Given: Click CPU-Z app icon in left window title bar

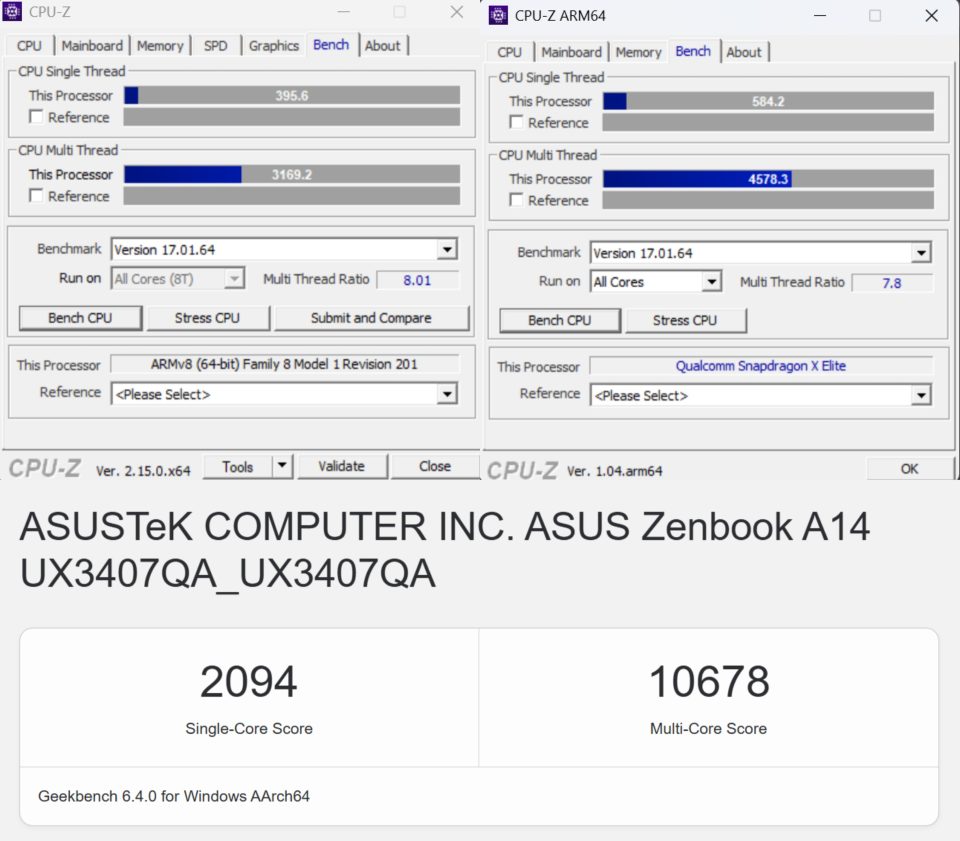Looking at the screenshot, I should coord(12,11).
